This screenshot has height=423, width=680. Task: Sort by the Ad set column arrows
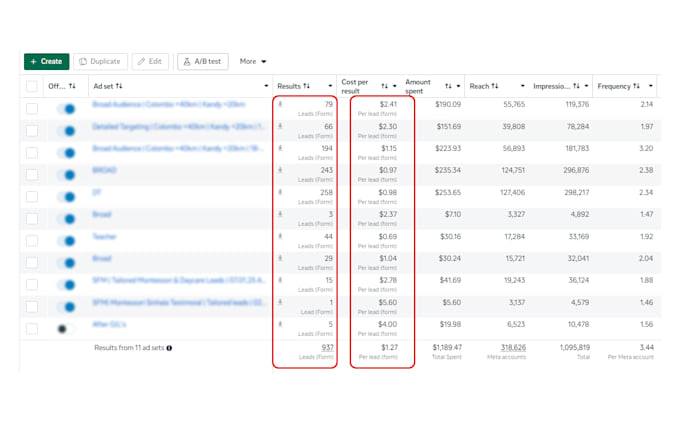point(119,86)
